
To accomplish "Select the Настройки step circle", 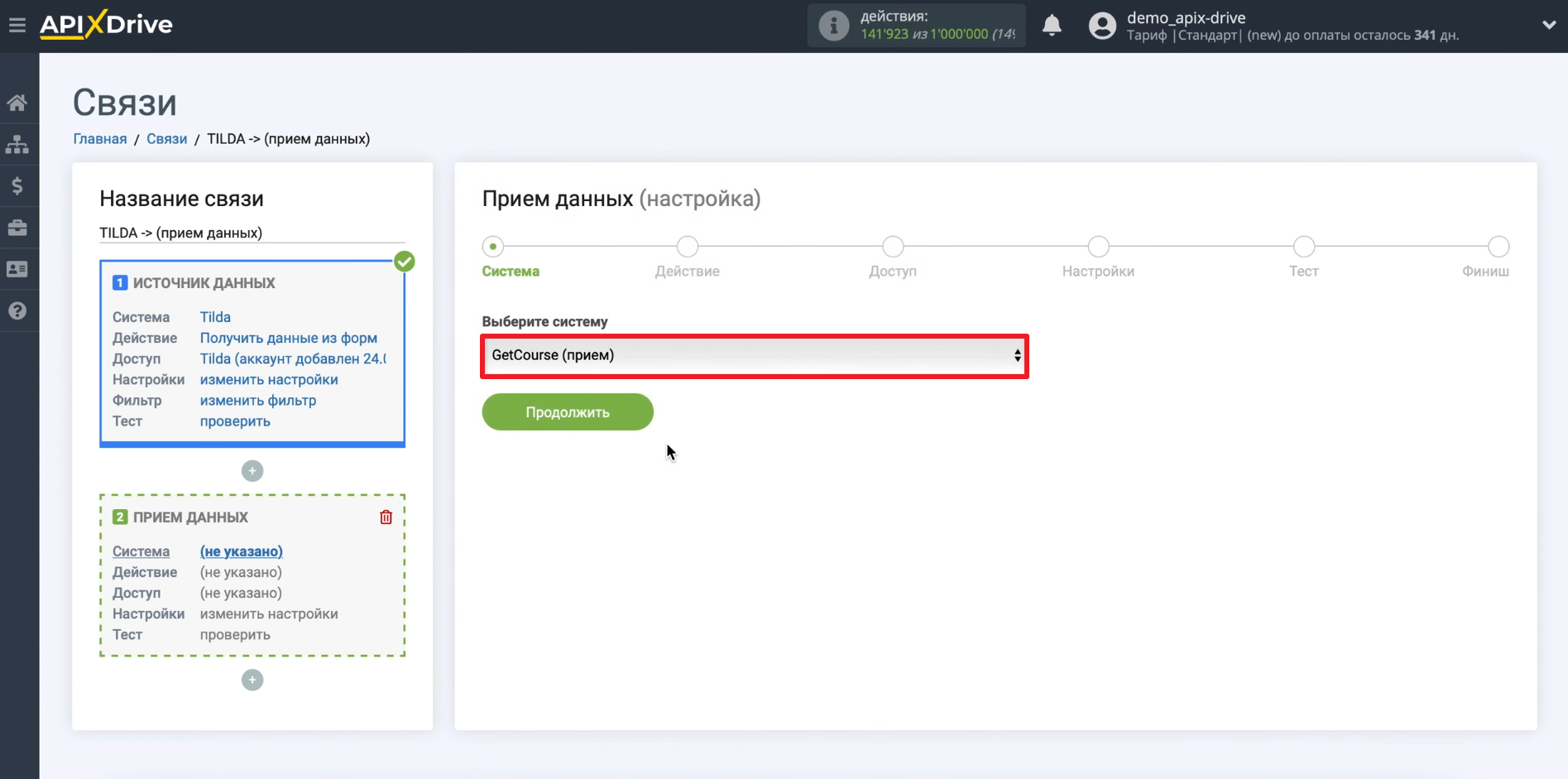I will 1099,247.
